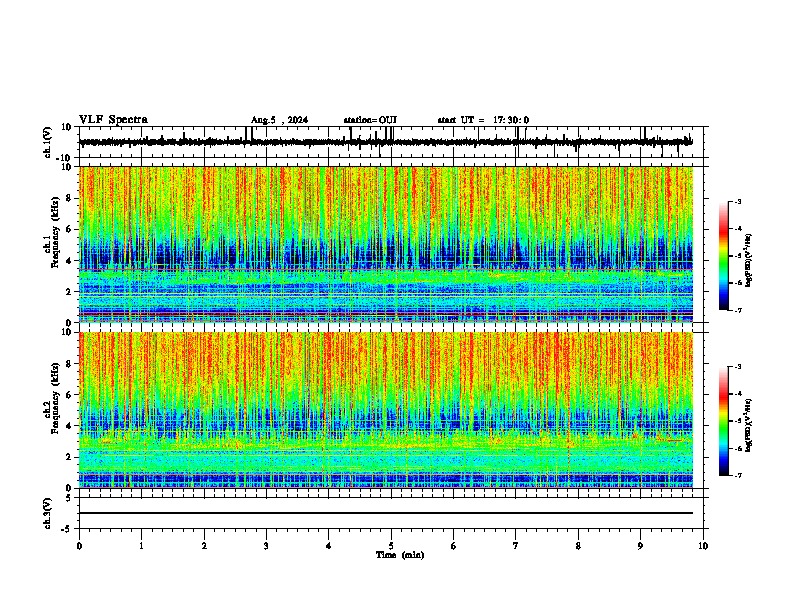Click the ch.2 frequency spectrogram plot
The image size is (792, 612).
(386, 410)
